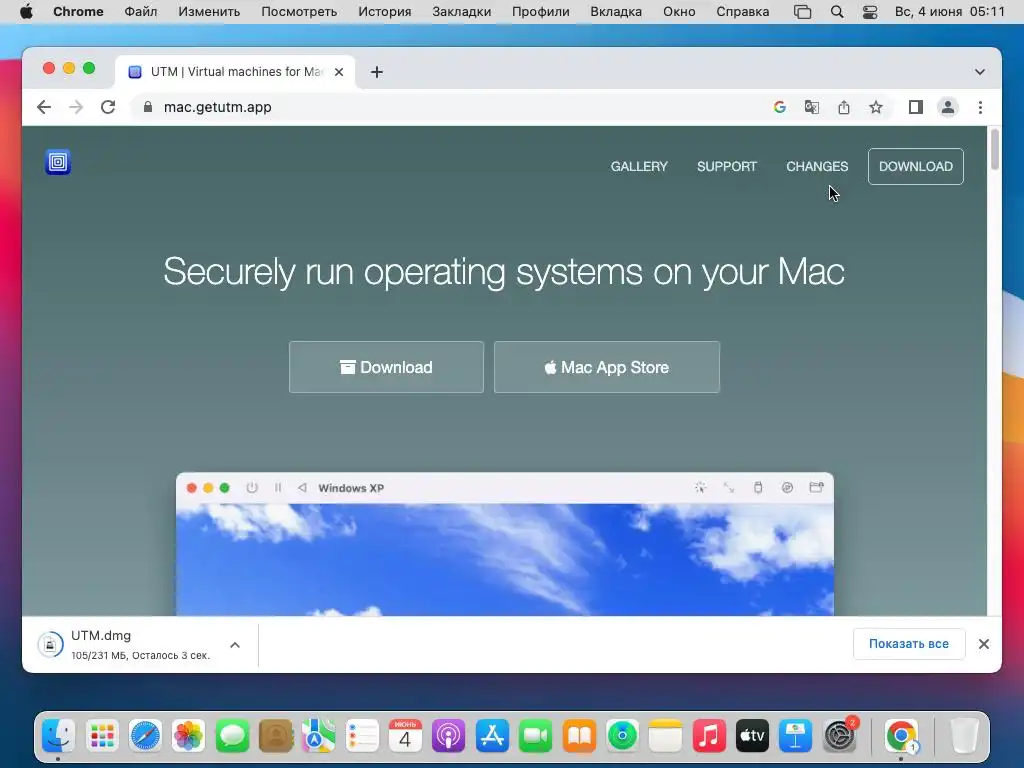Open the GALLERY link
The width and height of the screenshot is (1024, 768).
[639, 167]
